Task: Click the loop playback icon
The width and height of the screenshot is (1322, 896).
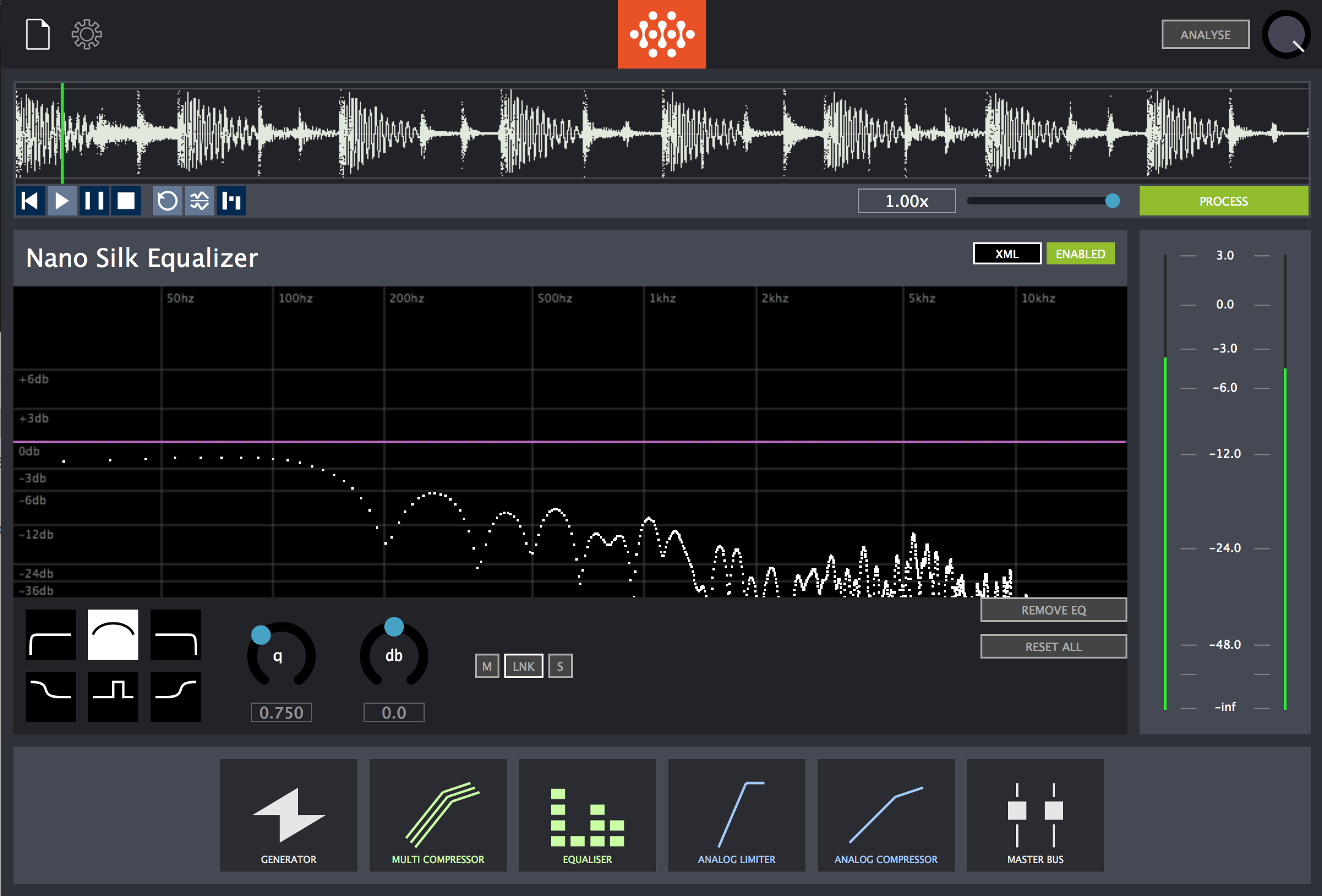Action: (x=167, y=201)
